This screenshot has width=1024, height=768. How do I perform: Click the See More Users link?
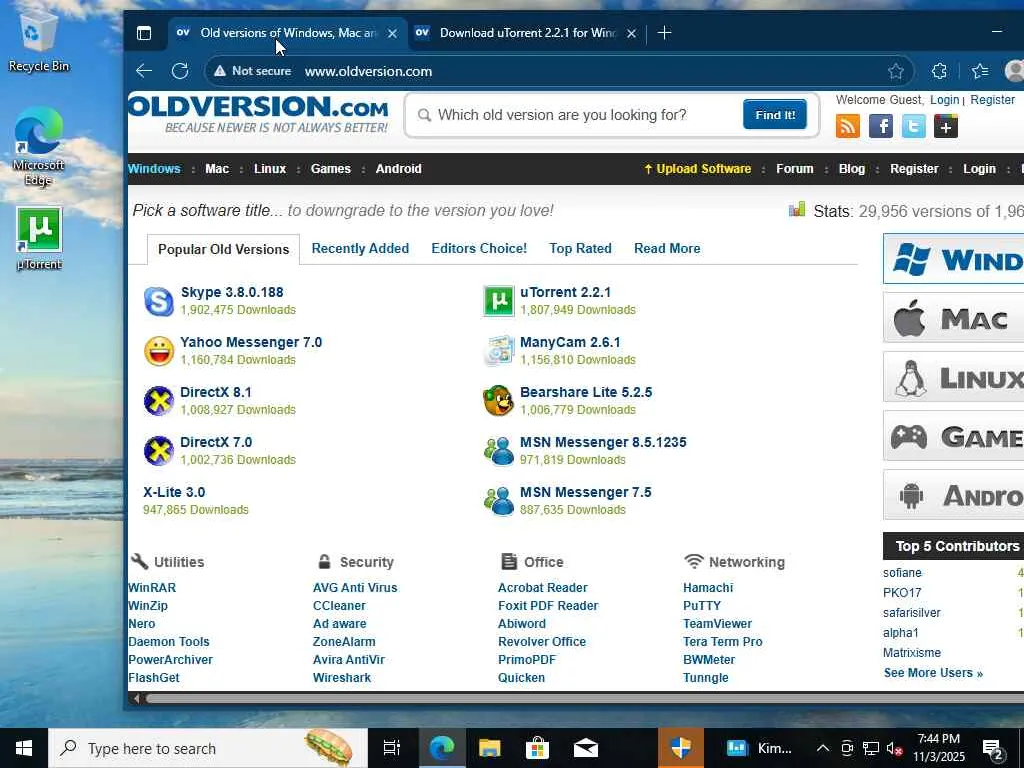(933, 673)
